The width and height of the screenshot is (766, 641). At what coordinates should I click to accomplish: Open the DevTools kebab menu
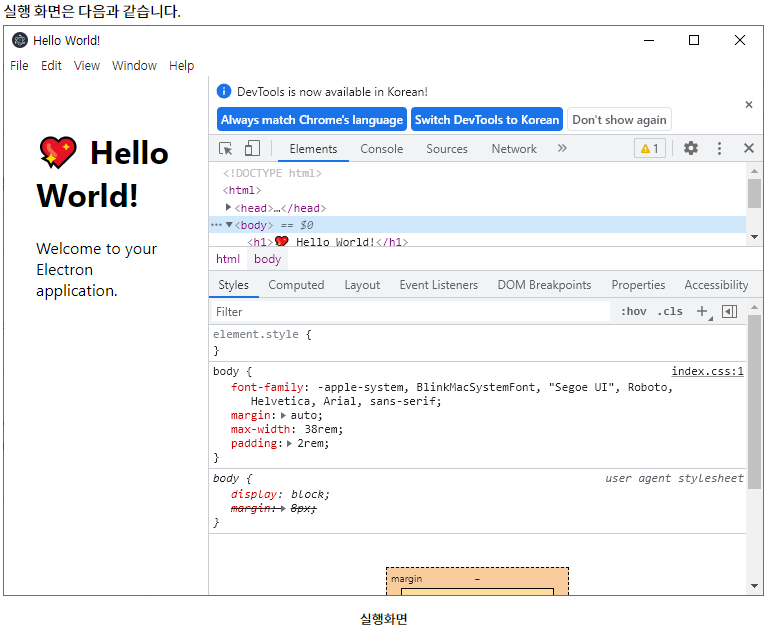[x=719, y=149]
